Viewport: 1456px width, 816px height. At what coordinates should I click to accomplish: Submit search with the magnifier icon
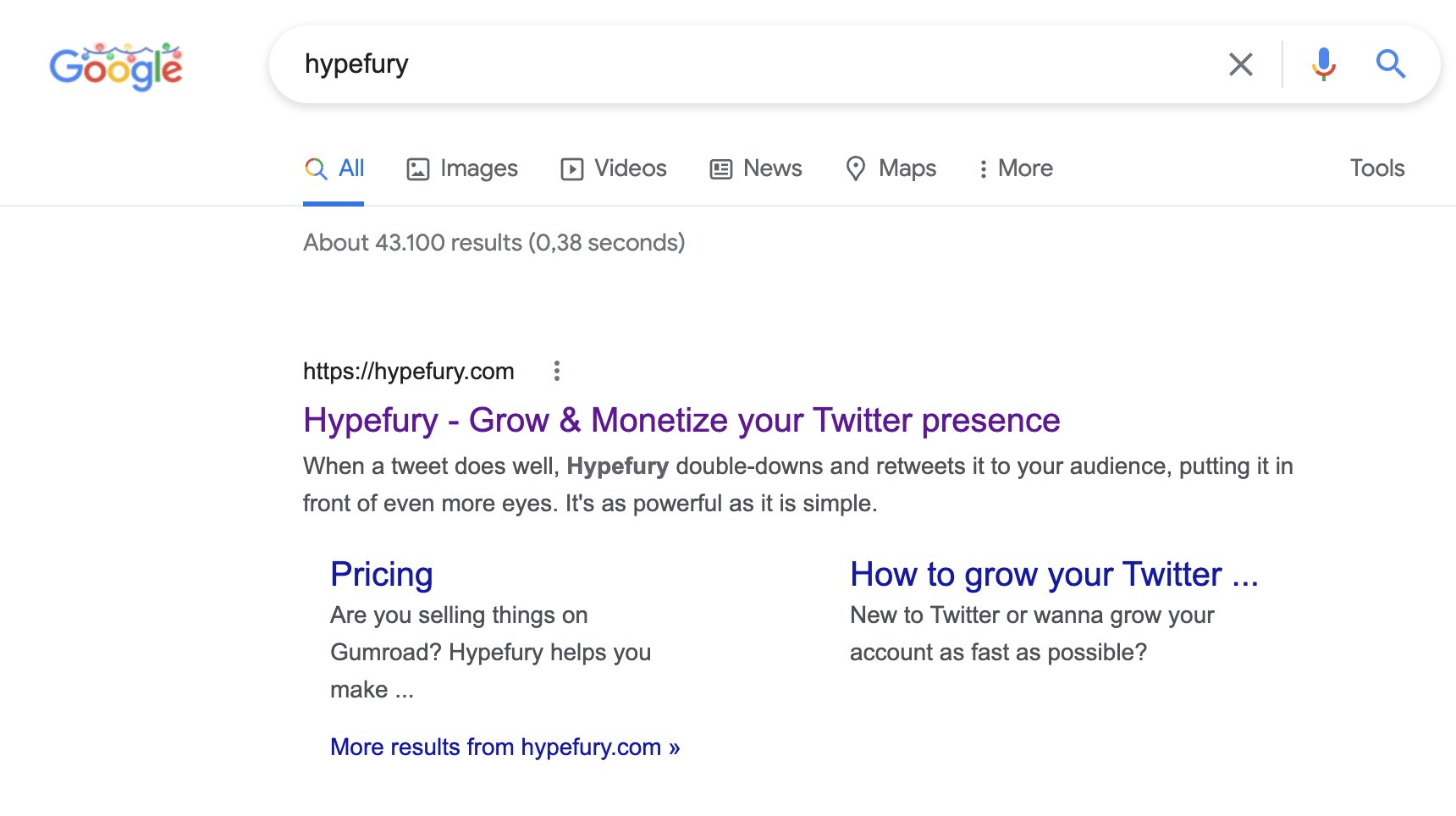(1390, 64)
